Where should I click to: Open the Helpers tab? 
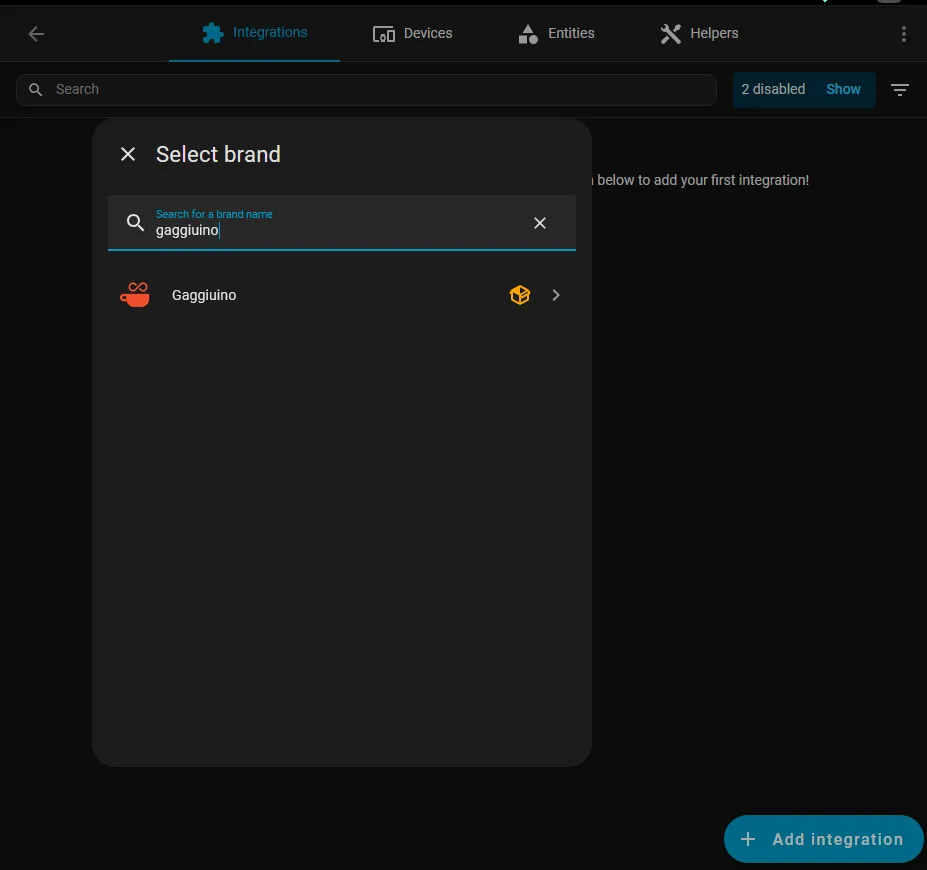click(699, 33)
